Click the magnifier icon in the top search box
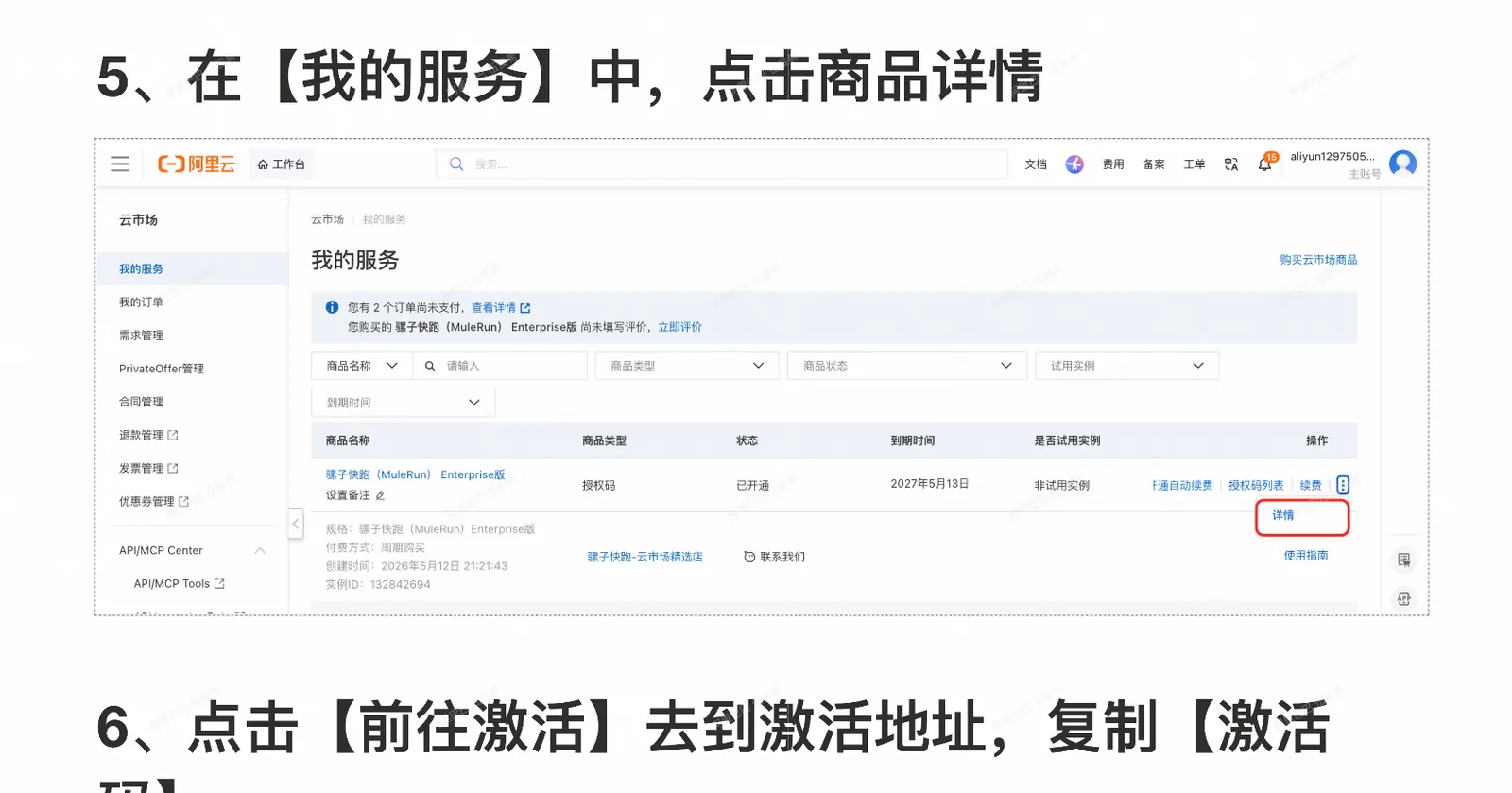Viewport: 1512px width, 793px height. point(456,164)
